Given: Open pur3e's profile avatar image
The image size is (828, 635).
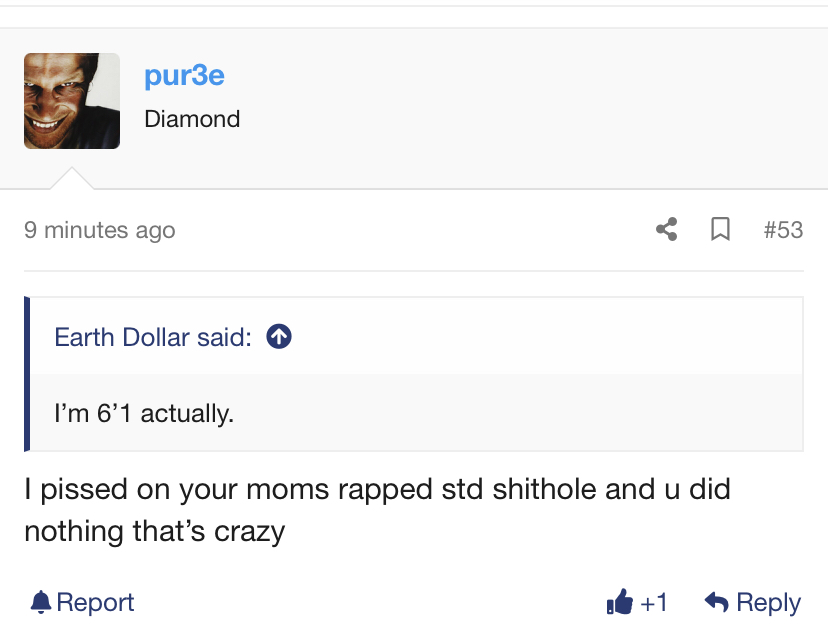Looking at the screenshot, I should pyautogui.click(x=72, y=101).
